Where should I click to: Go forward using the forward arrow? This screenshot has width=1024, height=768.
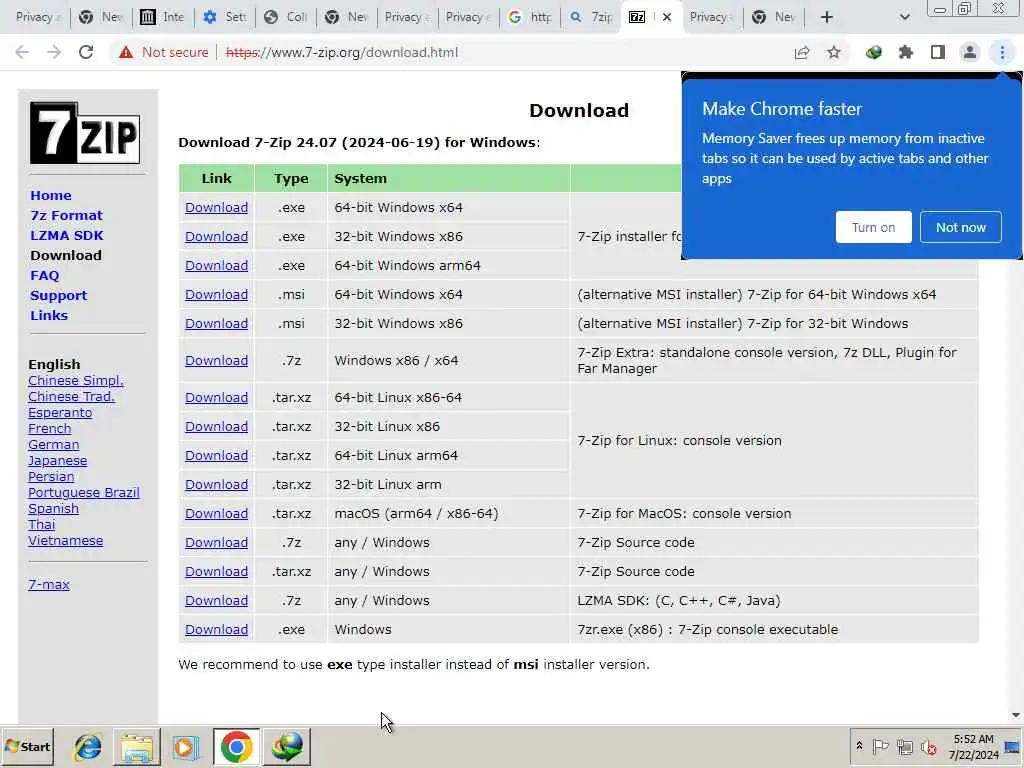pyautogui.click(x=54, y=52)
